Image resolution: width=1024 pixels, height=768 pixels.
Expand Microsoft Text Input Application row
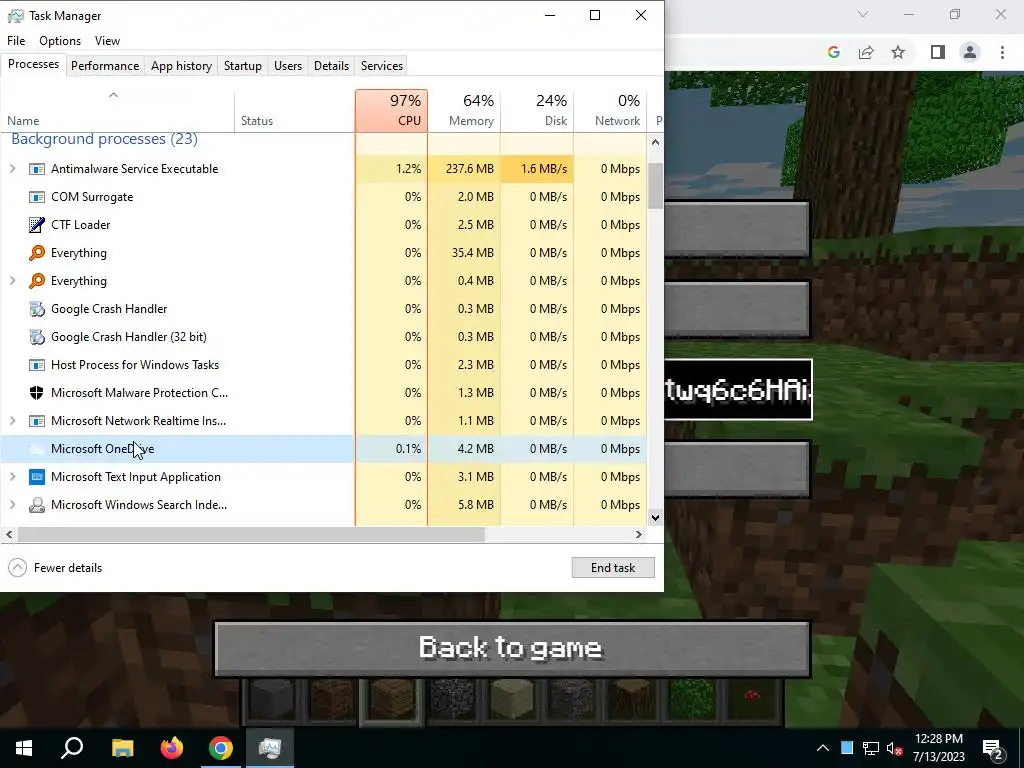tap(12, 477)
